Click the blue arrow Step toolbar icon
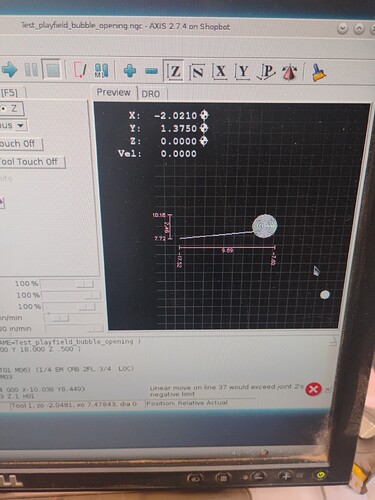Screen dimensions: 375x500 [x=9, y=69]
